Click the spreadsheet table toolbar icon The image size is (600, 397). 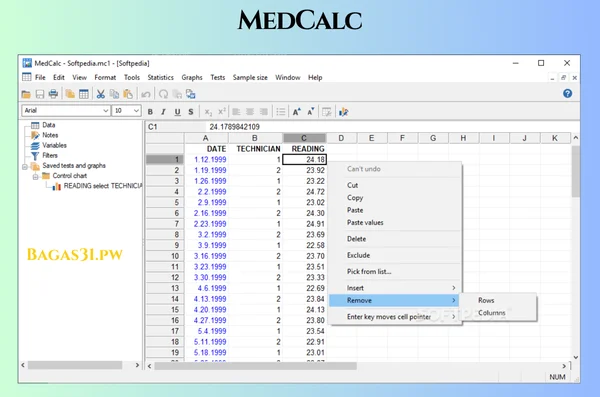[84, 94]
